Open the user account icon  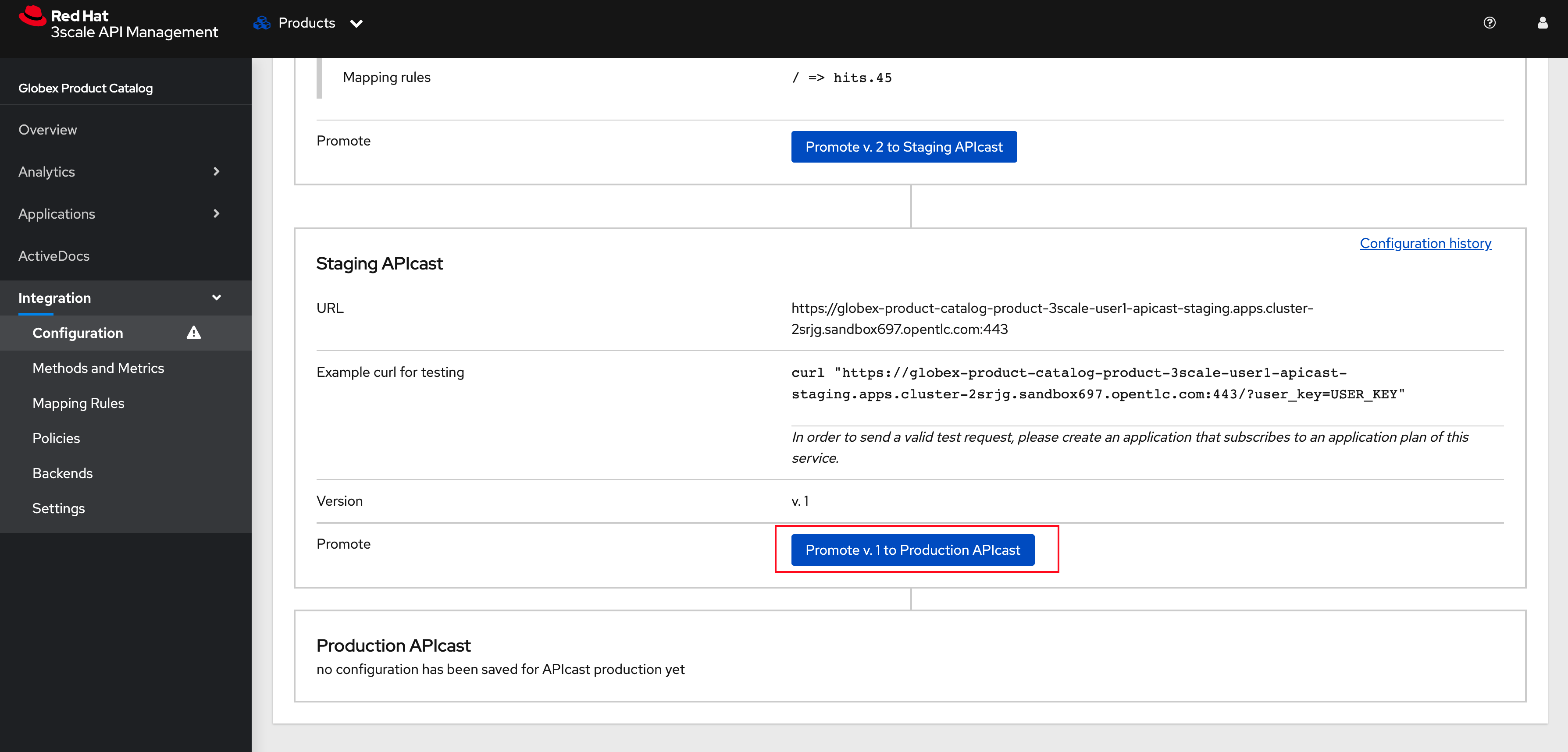(x=1542, y=23)
